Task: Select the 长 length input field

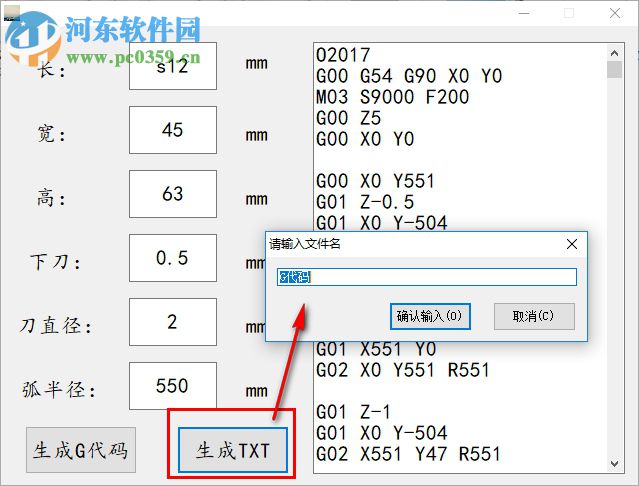Action: [173, 66]
